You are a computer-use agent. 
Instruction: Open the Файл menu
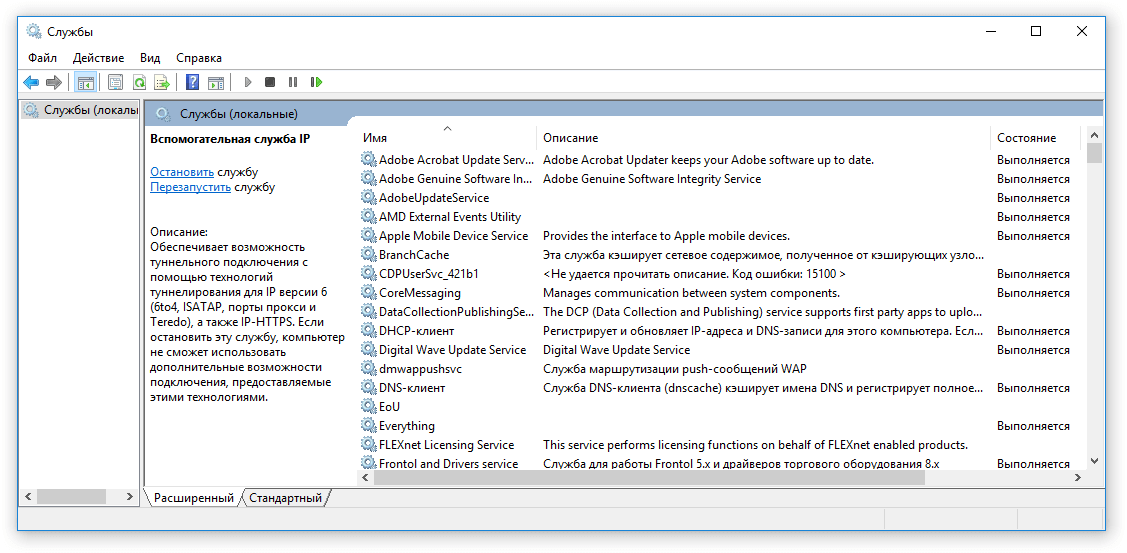[42, 58]
